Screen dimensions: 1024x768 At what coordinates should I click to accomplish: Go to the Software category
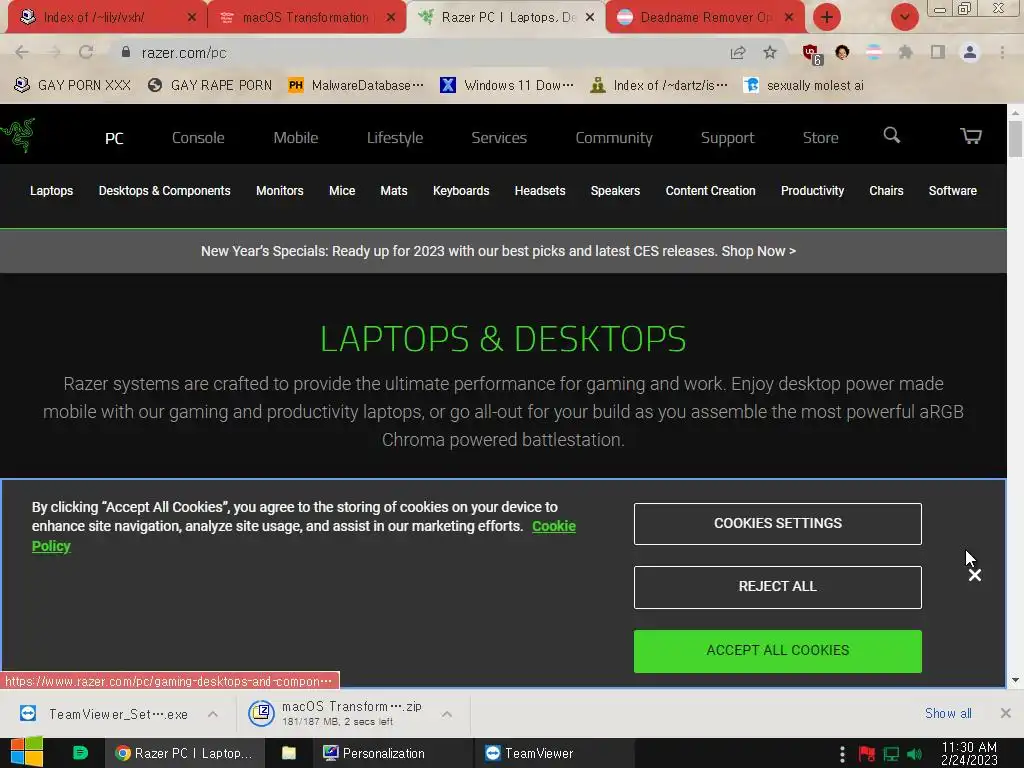click(x=953, y=191)
